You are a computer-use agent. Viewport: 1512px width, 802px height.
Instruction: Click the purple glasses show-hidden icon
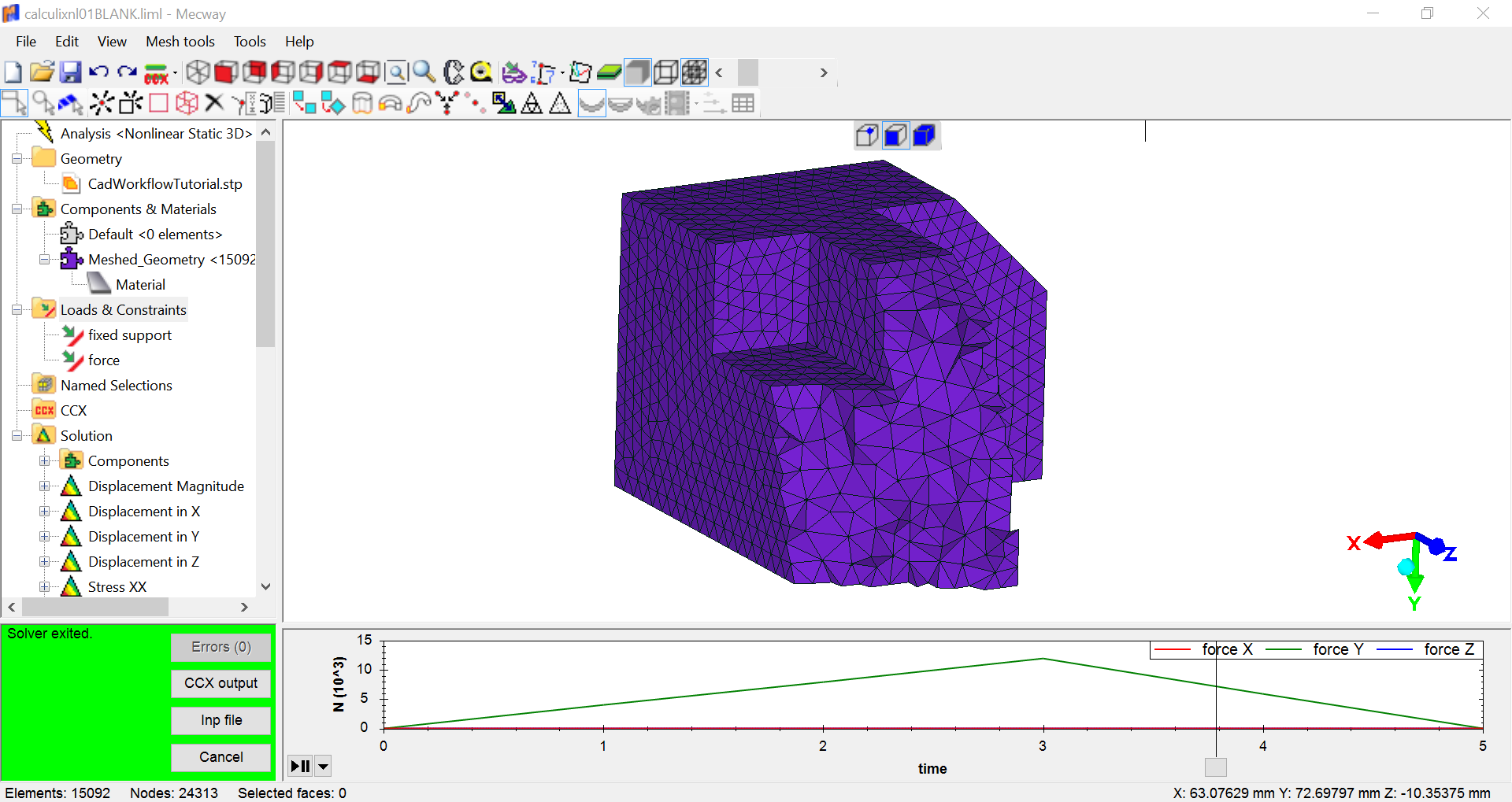point(514,72)
